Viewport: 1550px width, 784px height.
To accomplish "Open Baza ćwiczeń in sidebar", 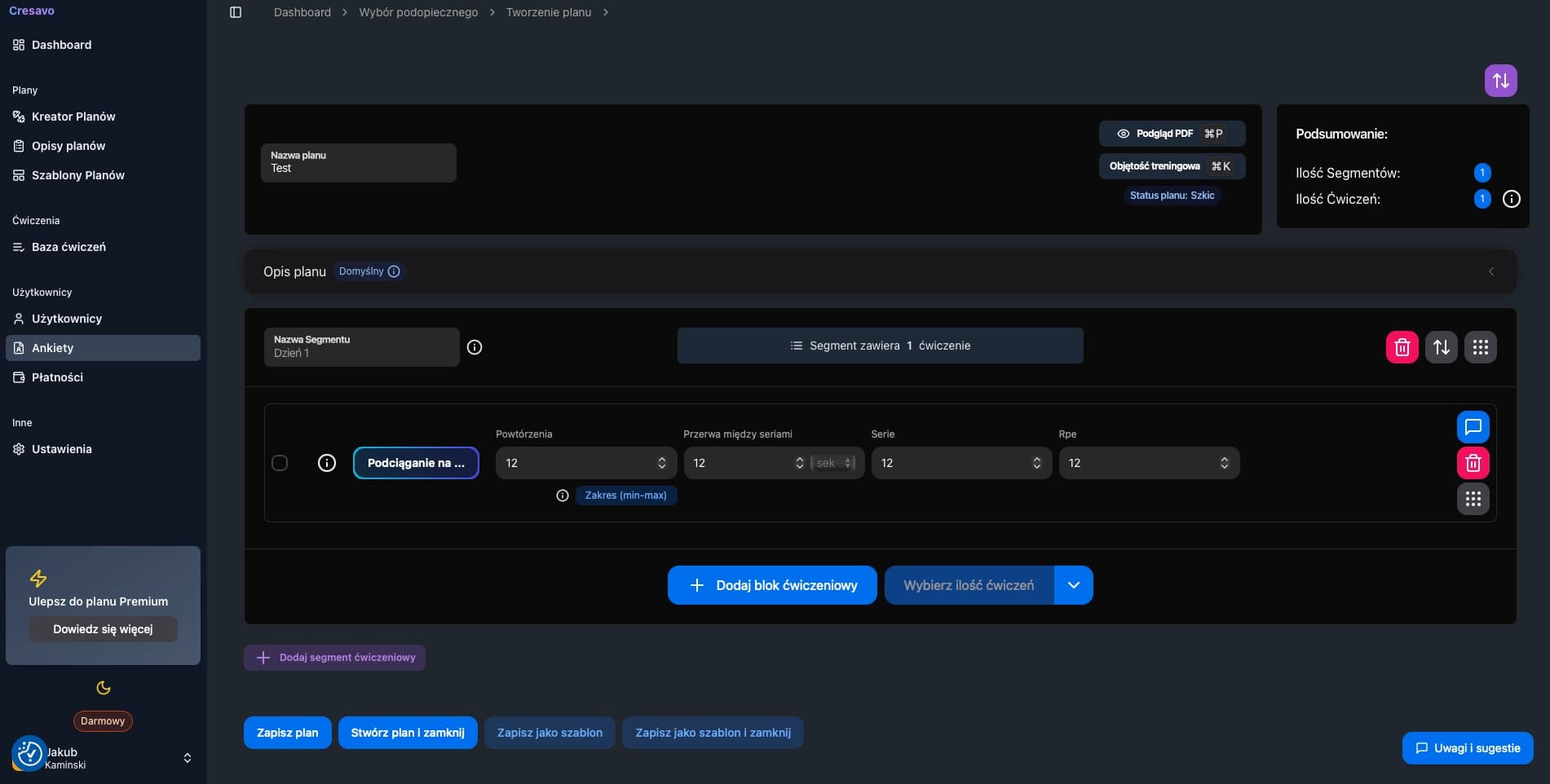I will coord(68,247).
